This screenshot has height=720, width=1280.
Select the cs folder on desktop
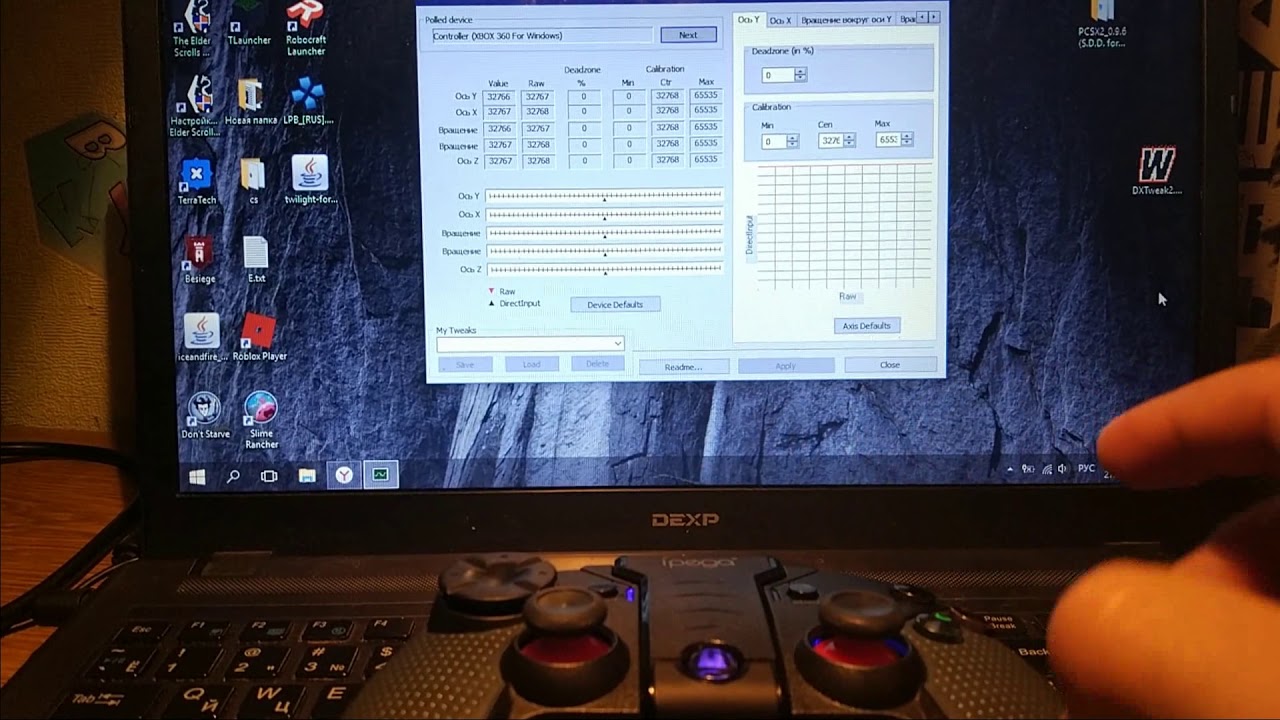coord(253,182)
